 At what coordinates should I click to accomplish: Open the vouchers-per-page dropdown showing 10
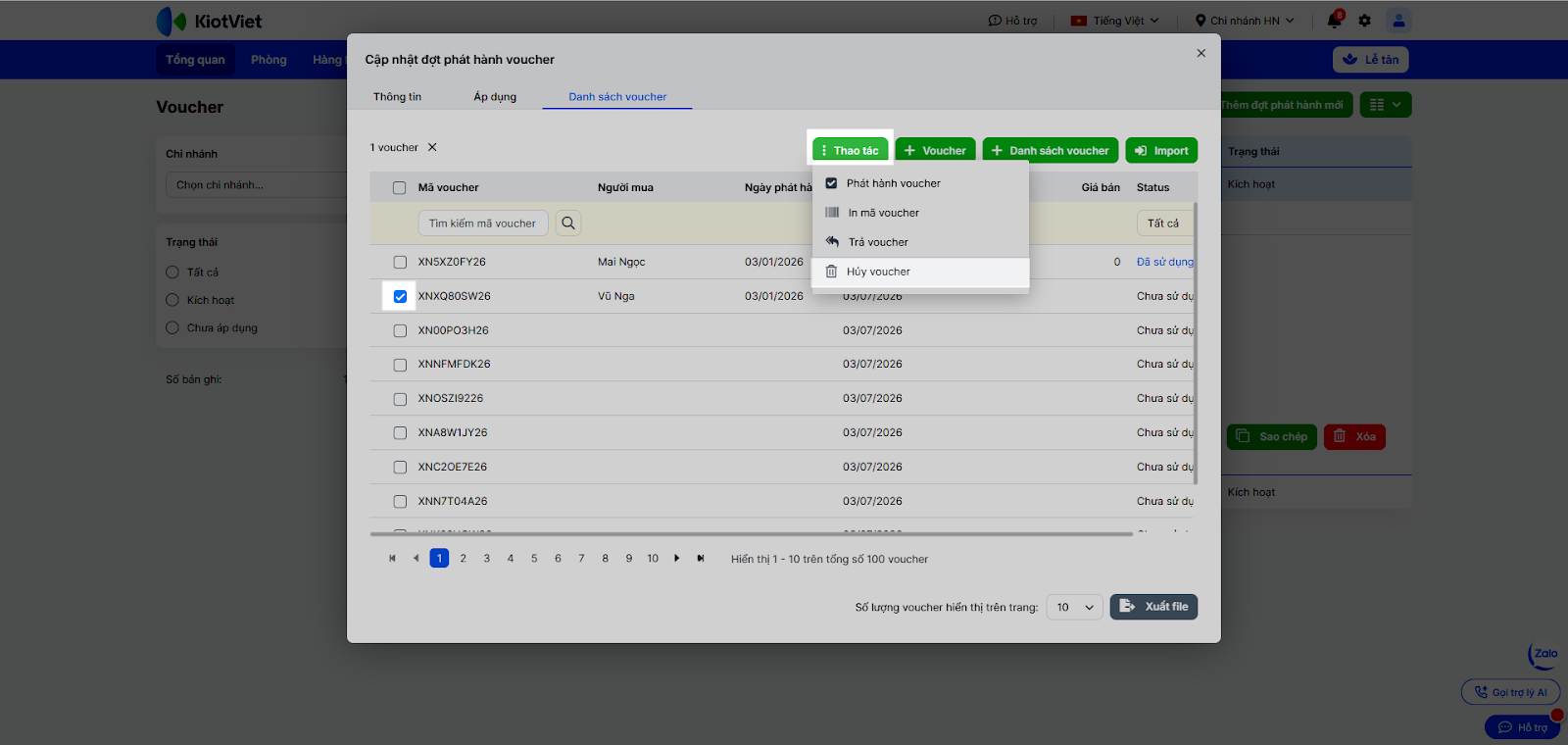point(1074,608)
